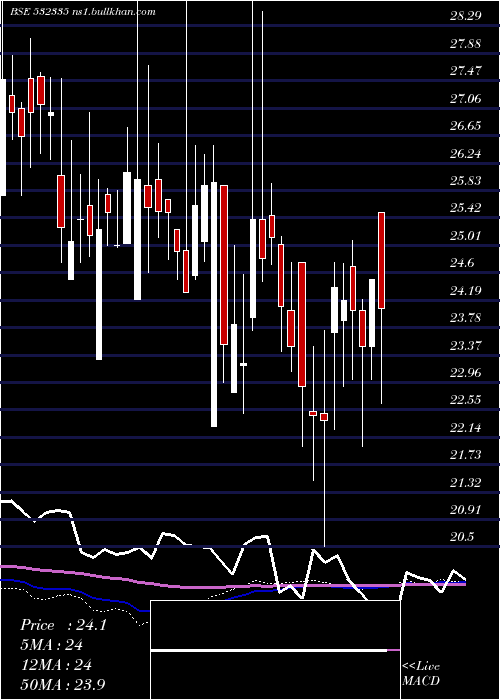
Task: Click the 5MA : 24 readout
Action: [52, 645]
